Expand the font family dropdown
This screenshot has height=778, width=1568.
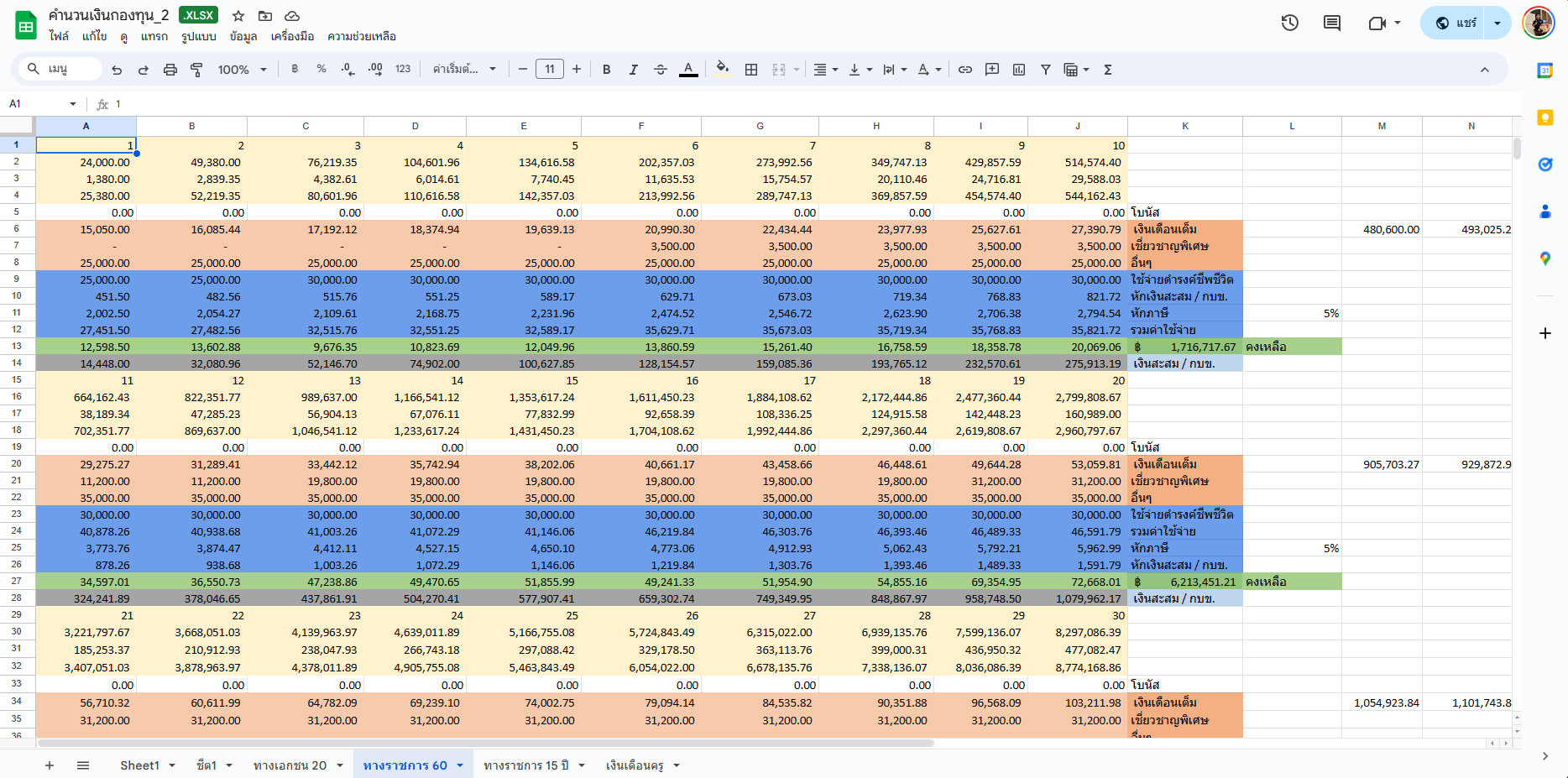(x=464, y=70)
